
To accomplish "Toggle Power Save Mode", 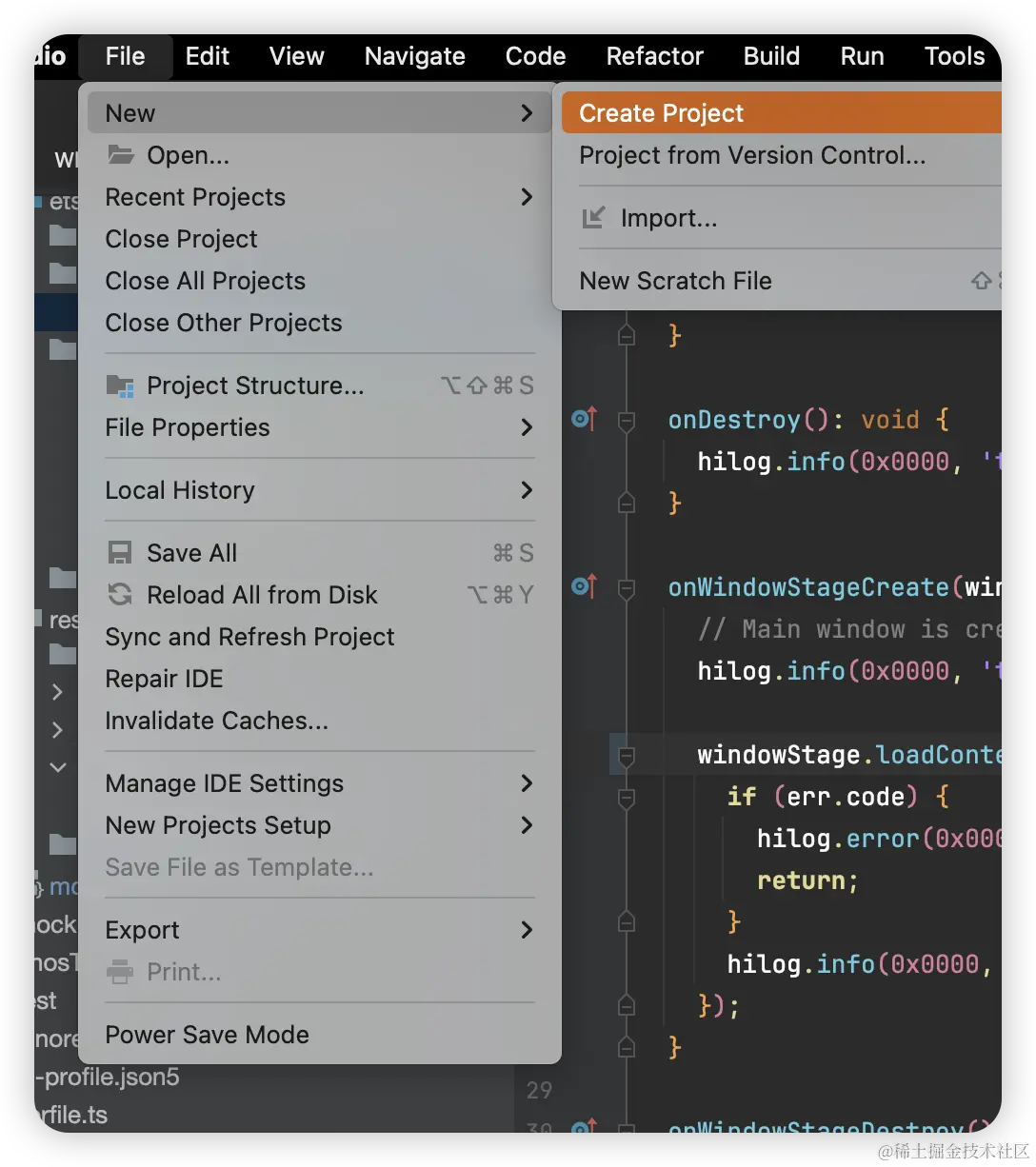I will pos(207,1035).
